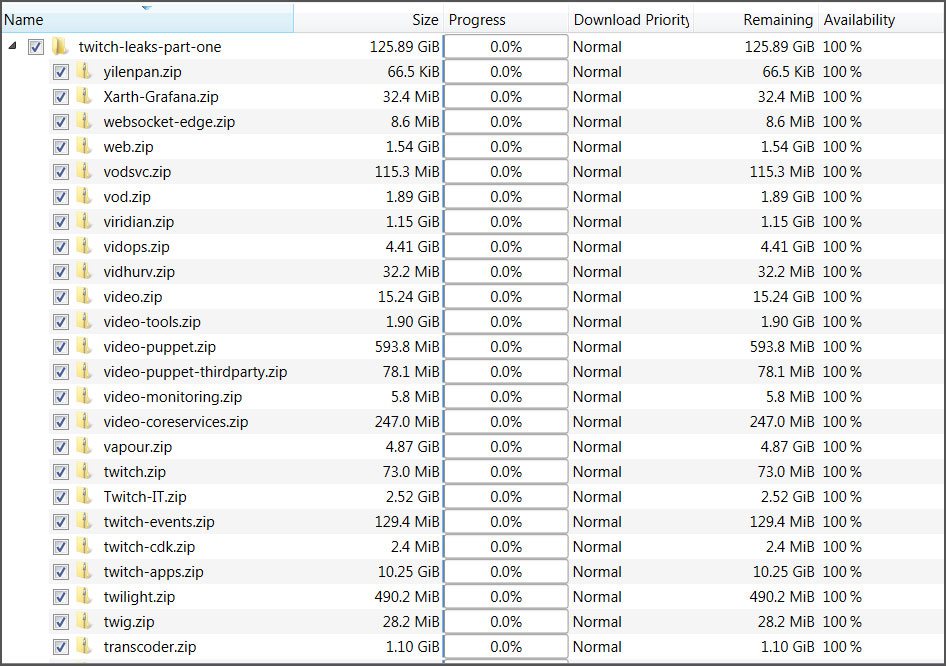Screen dimensions: 946x666
Task: Click the zip icon beside twilight.zip
Action: 84,597
